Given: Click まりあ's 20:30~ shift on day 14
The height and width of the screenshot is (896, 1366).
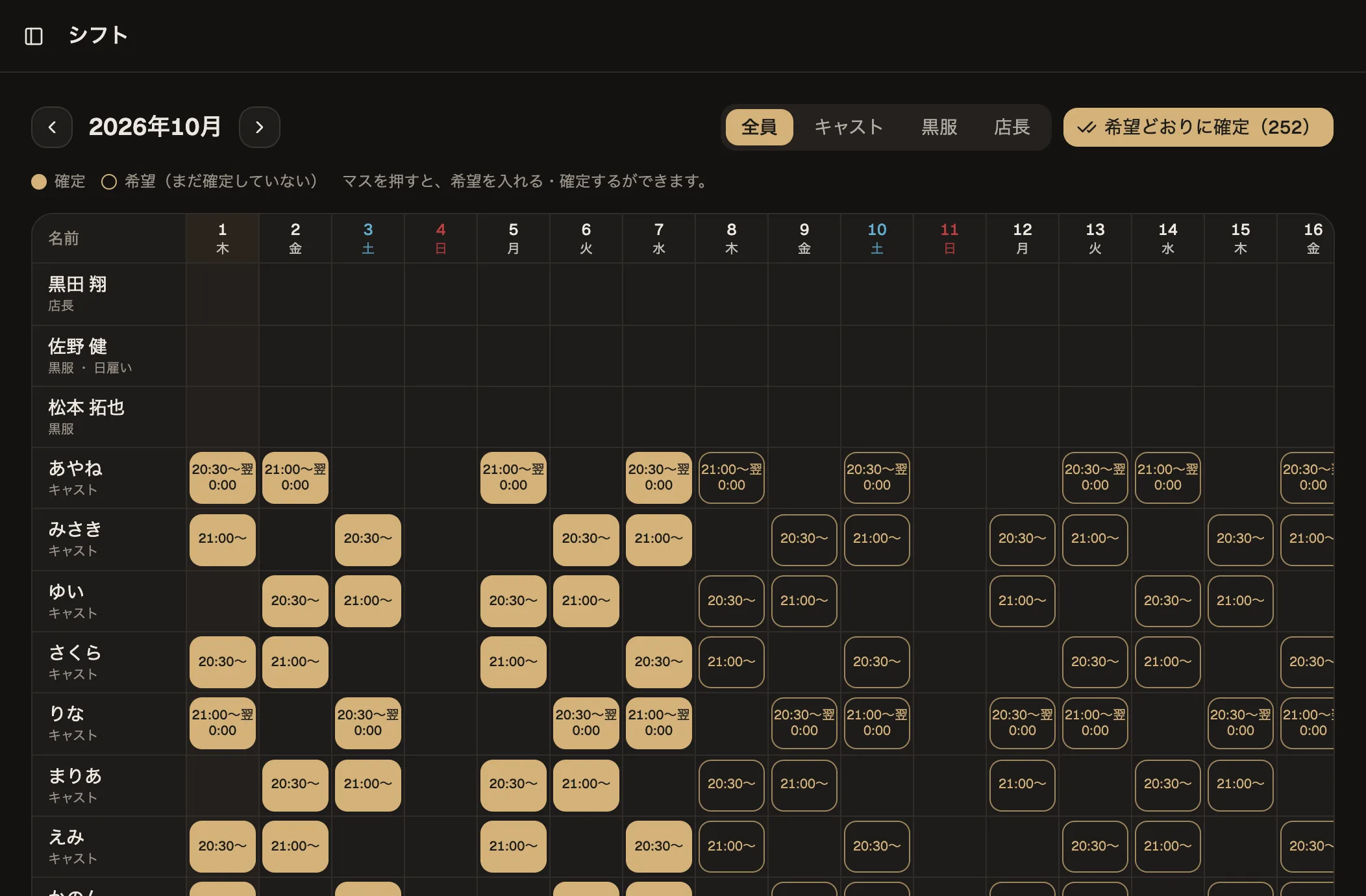Looking at the screenshot, I should [1168, 785].
